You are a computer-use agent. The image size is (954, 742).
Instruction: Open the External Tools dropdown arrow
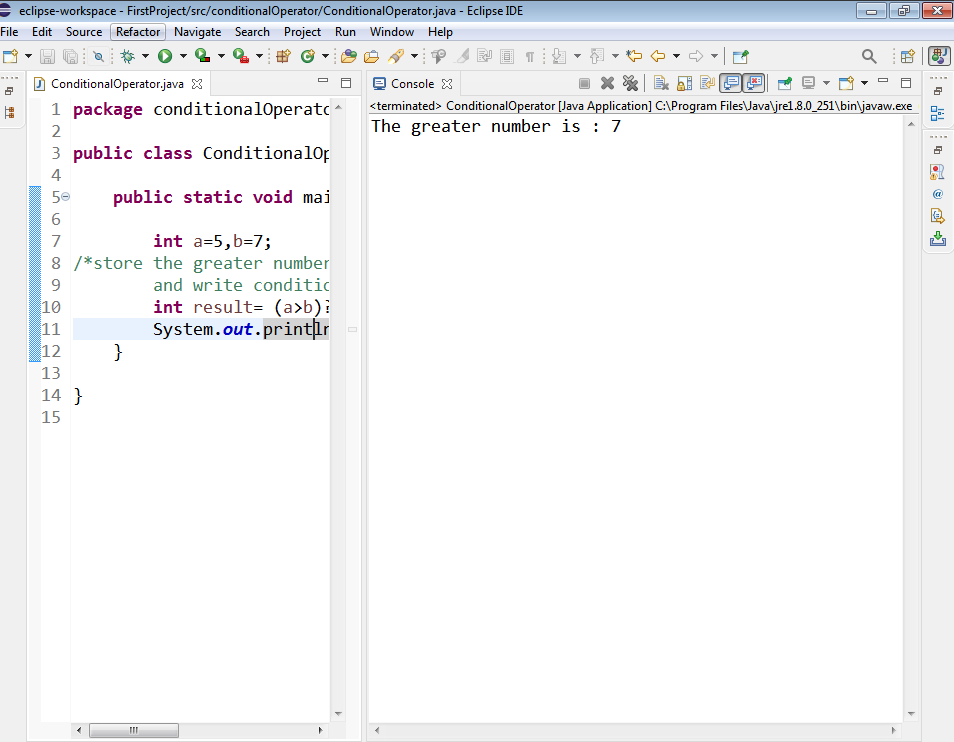259,57
